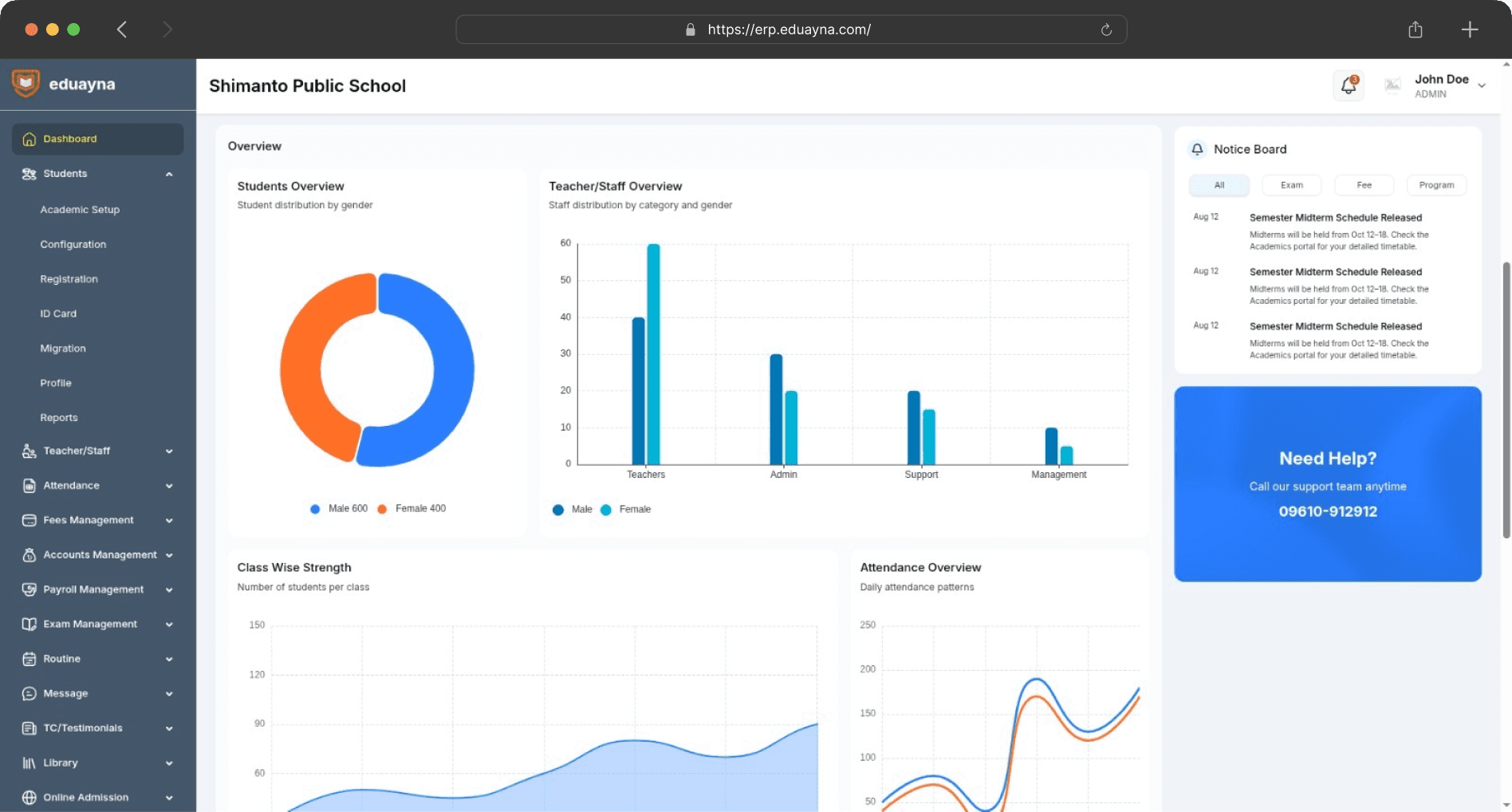Open the first Semester Midterm Schedule notice
The image size is (1512, 812).
coord(1335,218)
